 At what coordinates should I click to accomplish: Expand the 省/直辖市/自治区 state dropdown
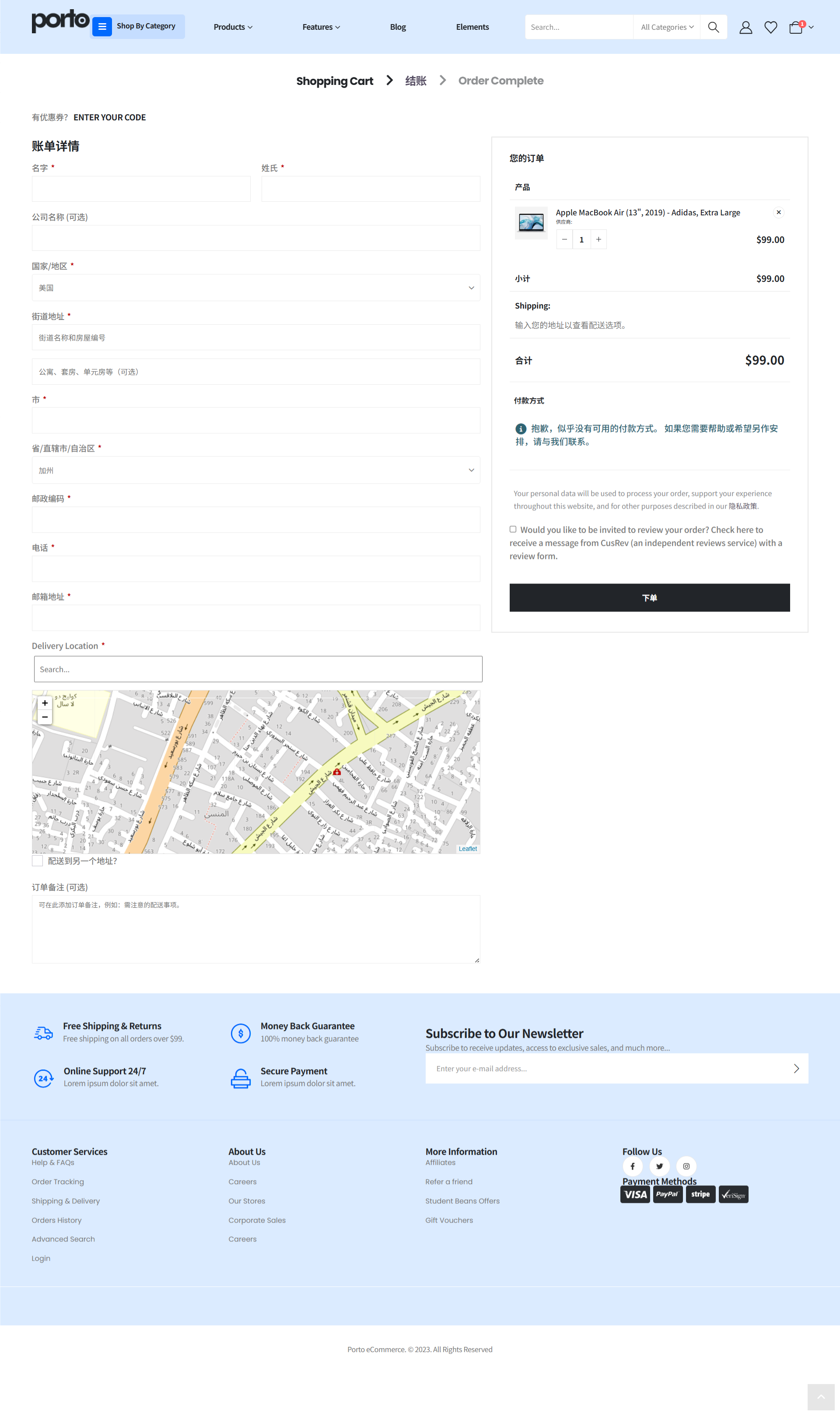click(256, 470)
